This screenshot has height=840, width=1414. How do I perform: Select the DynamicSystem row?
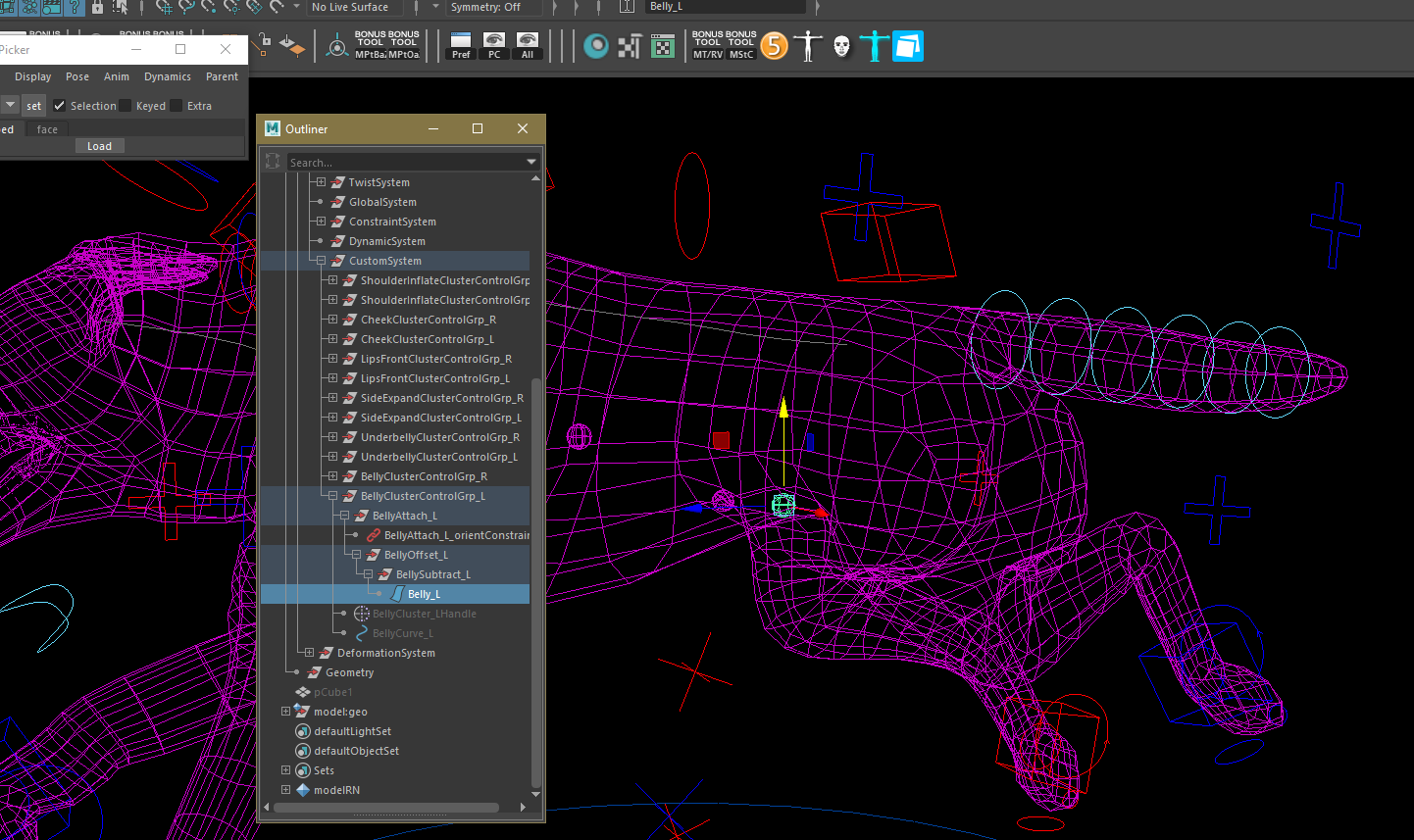[395, 241]
